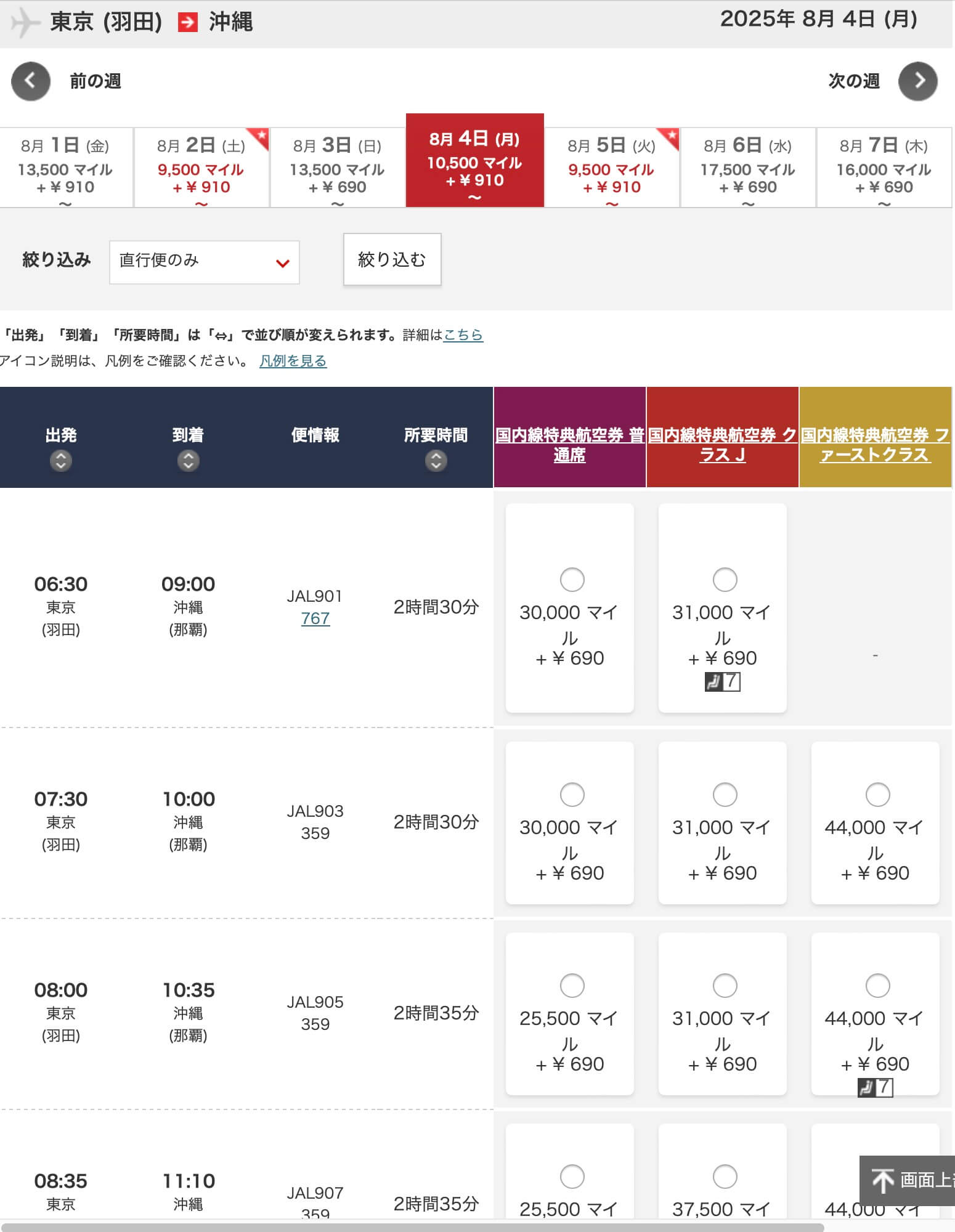Select JAL903 First Class 44,000 miles fare
The height and width of the screenshot is (1232, 955).
coord(877,794)
